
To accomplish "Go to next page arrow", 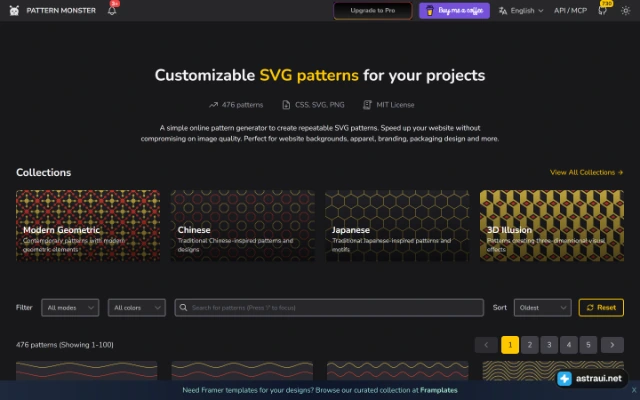I will pyautogui.click(x=612, y=345).
